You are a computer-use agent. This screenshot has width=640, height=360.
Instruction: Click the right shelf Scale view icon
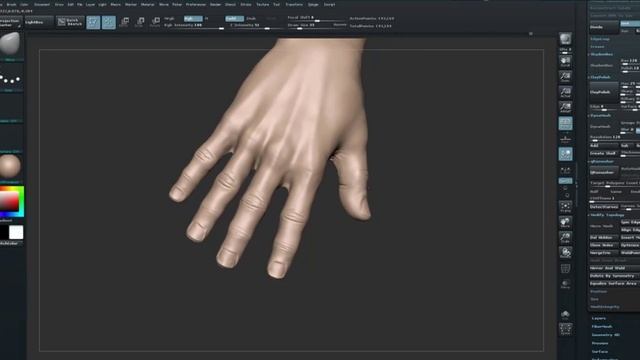[565, 238]
